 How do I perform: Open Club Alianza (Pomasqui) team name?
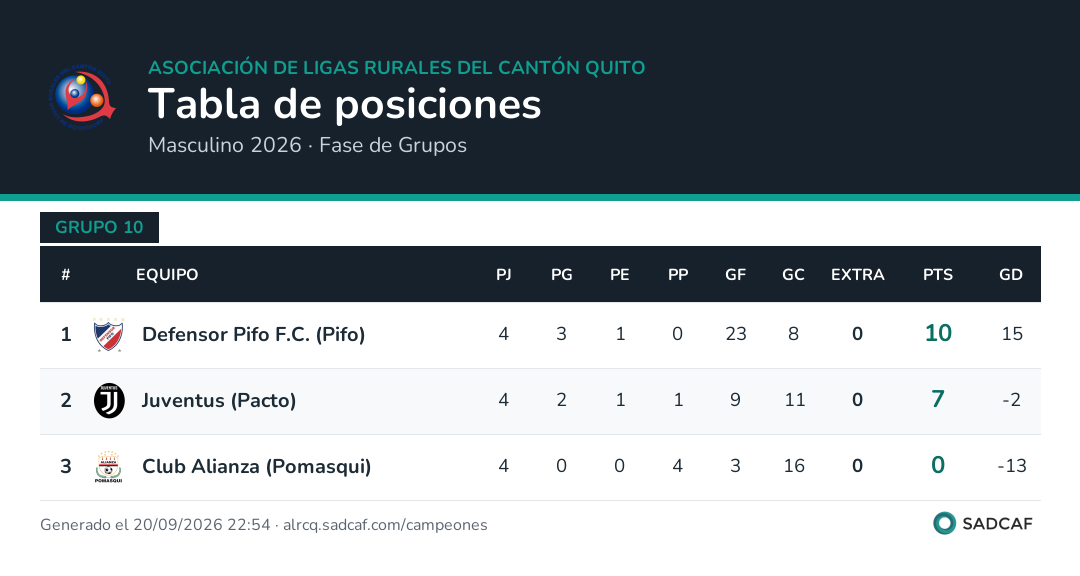point(256,467)
